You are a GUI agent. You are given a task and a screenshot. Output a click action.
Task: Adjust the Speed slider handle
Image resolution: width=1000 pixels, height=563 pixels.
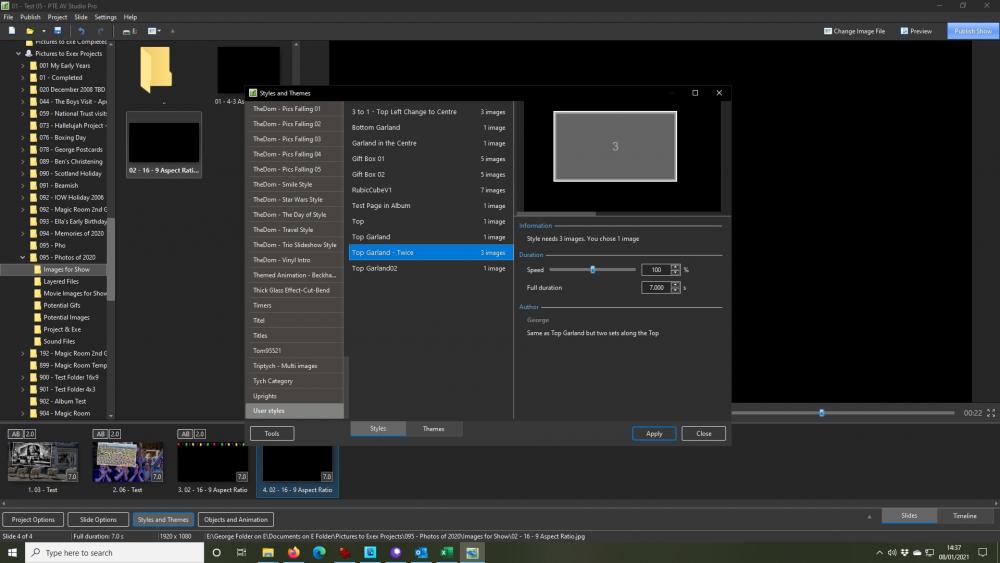point(592,270)
